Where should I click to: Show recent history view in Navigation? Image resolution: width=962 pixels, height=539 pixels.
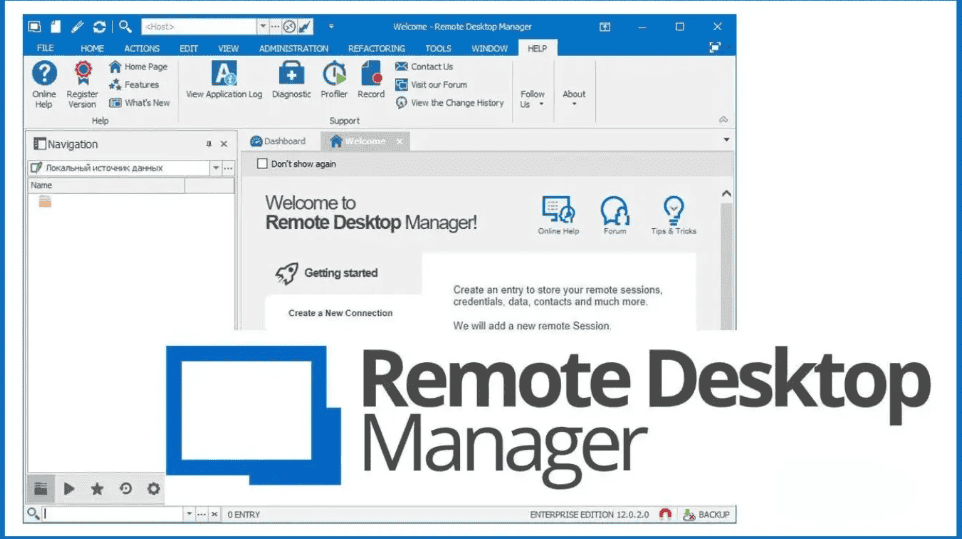[126, 489]
